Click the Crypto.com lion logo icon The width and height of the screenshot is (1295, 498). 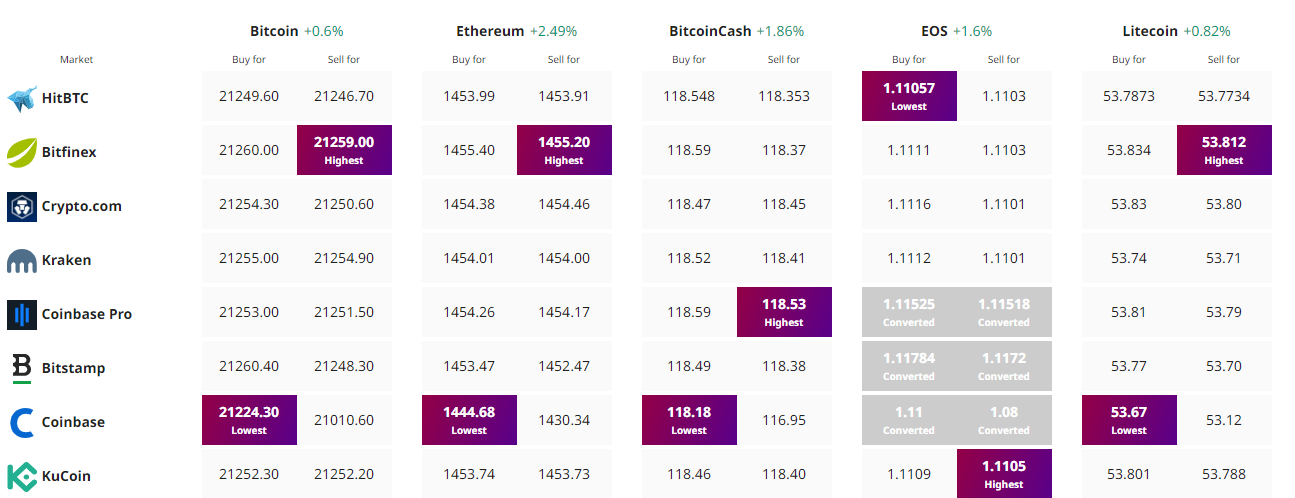(x=22, y=206)
